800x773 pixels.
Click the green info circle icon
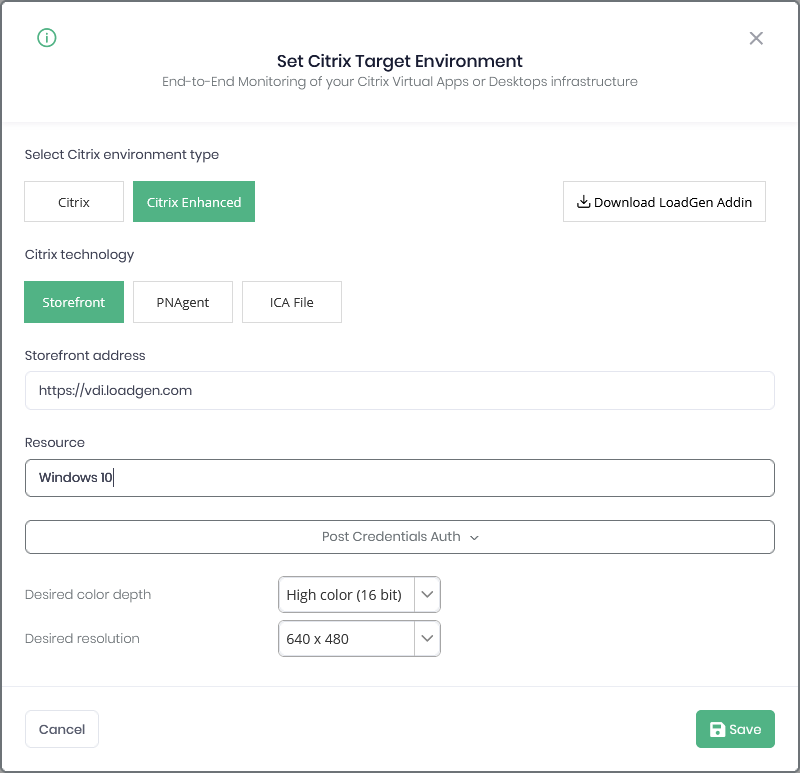(x=47, y=38)
